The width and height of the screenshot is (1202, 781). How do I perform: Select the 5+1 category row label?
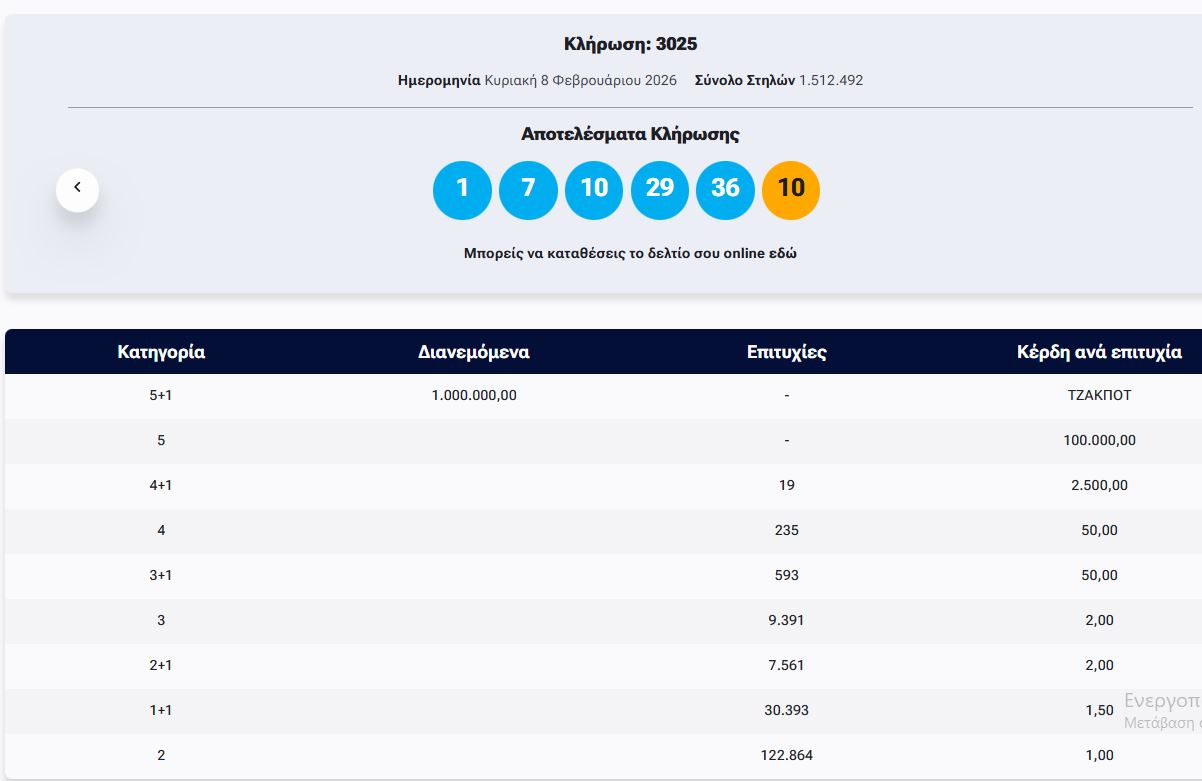coord(161,395)
